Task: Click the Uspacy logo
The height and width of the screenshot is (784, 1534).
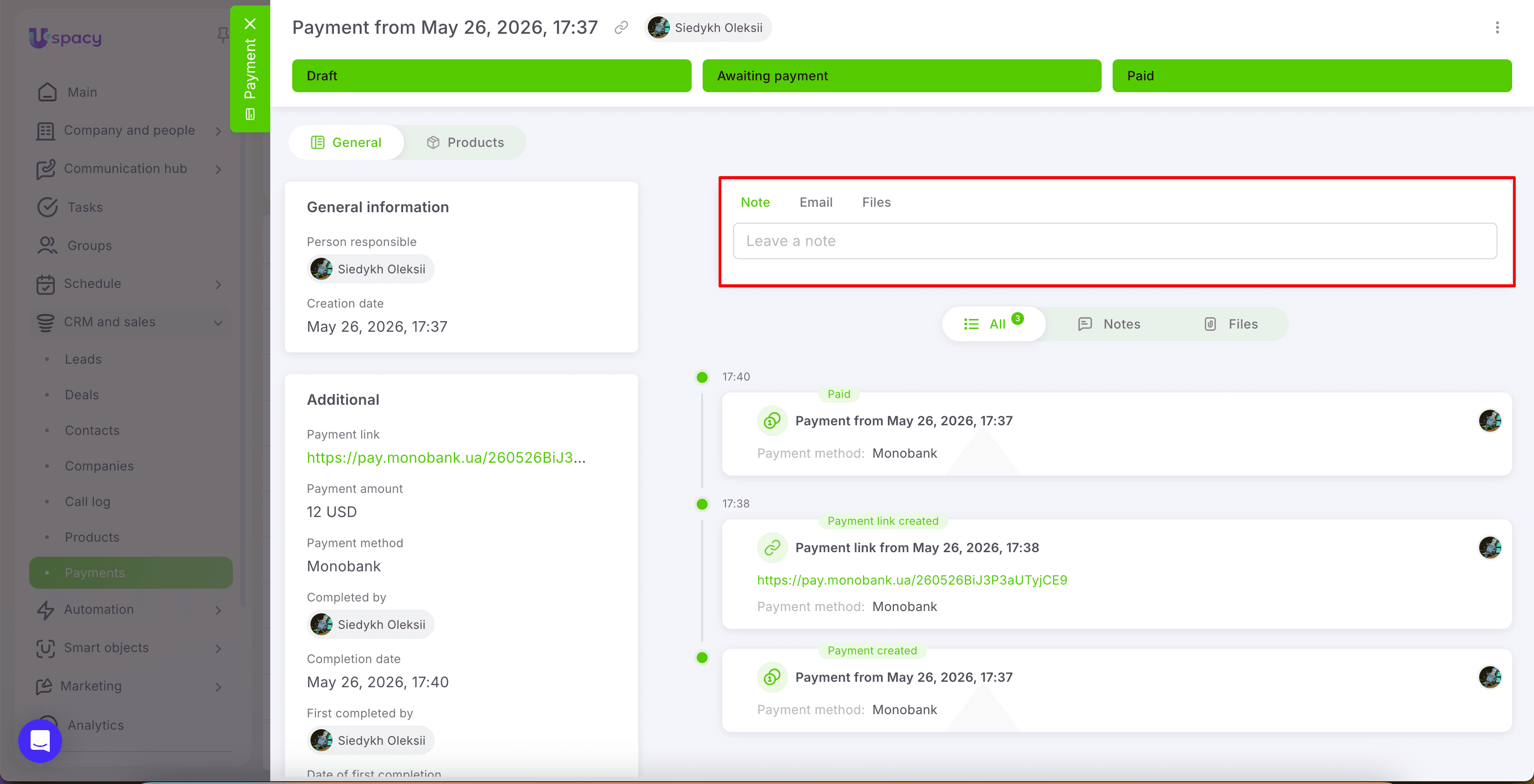Action: pos(65,38)
